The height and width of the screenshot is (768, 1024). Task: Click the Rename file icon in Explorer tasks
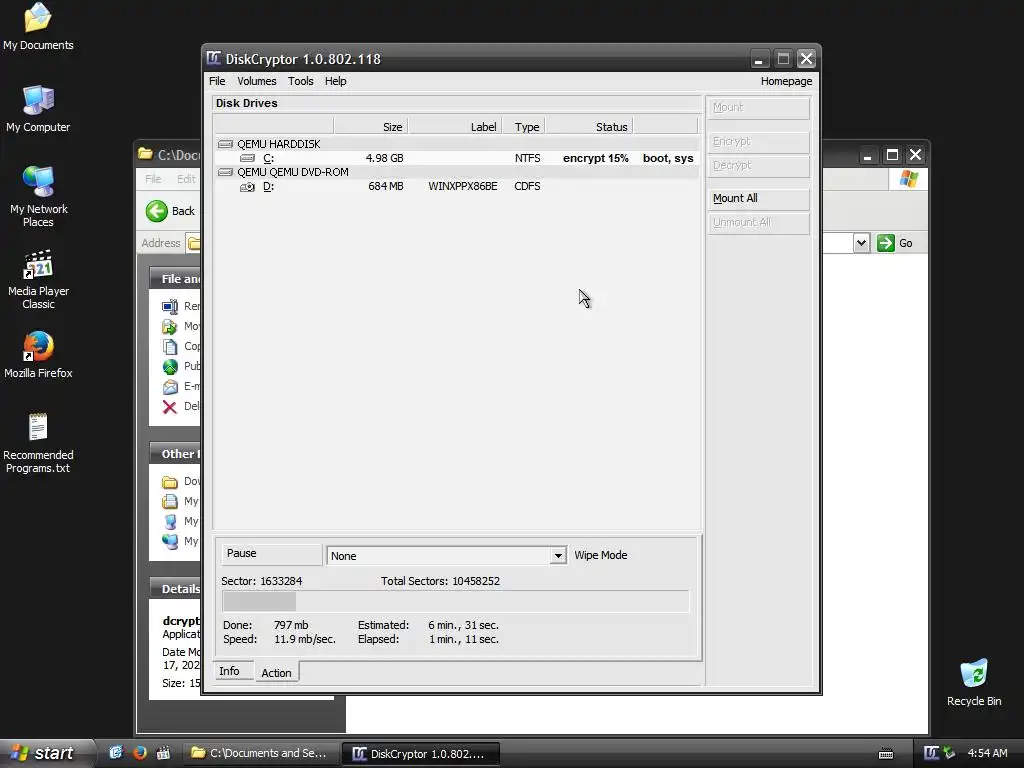click(170, 306)
